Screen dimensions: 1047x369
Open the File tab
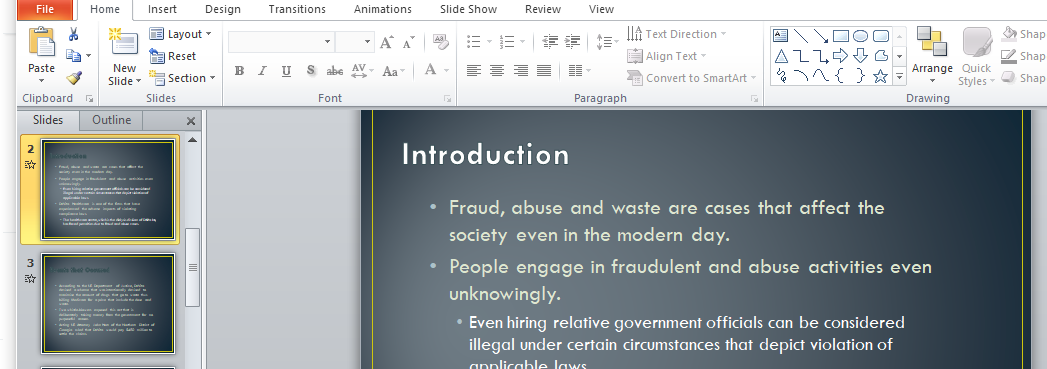click(45, 9)
